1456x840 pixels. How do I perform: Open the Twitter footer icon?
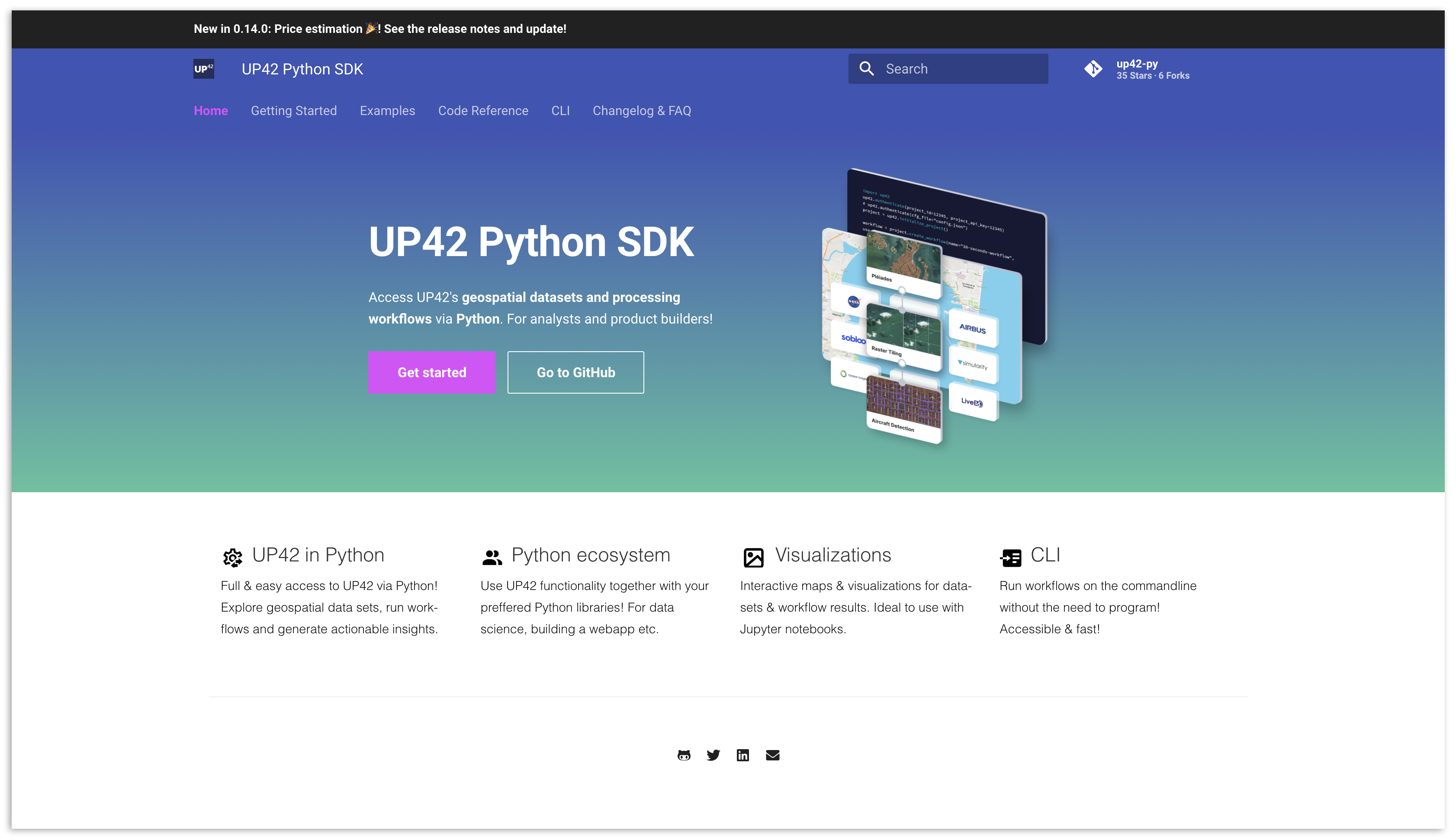pyautogui.click(x=713, y=755)
